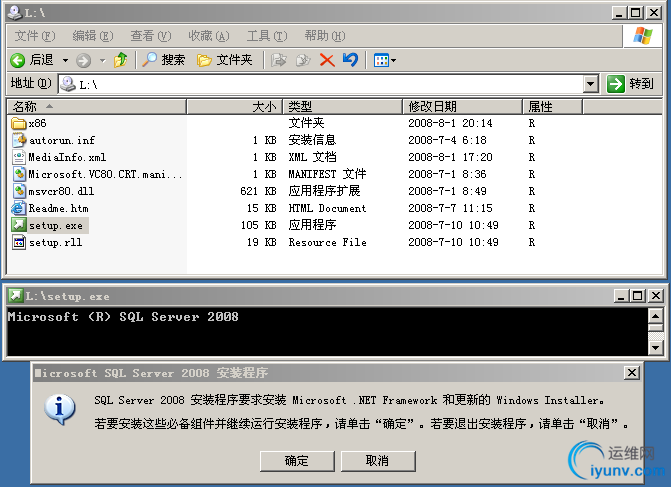The width and height of the screenshot is (671, 487).
Task: Click the console window title icon
Action: [16, 295]
